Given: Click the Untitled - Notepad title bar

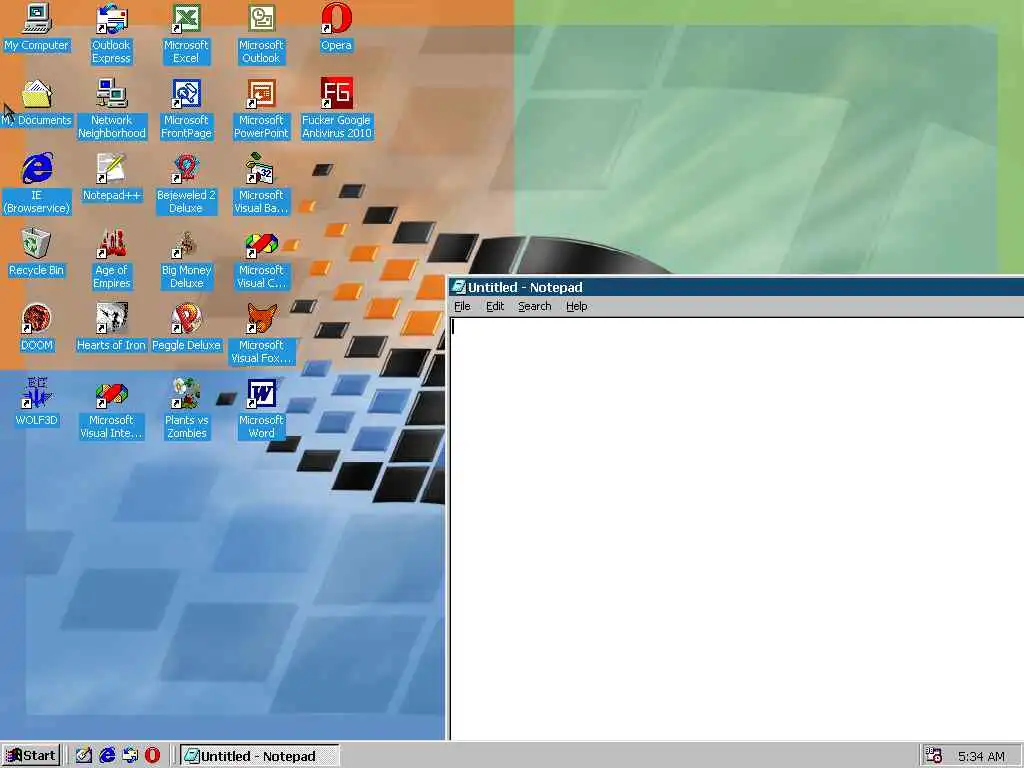Looking at the screenshot, I should 737,287.
